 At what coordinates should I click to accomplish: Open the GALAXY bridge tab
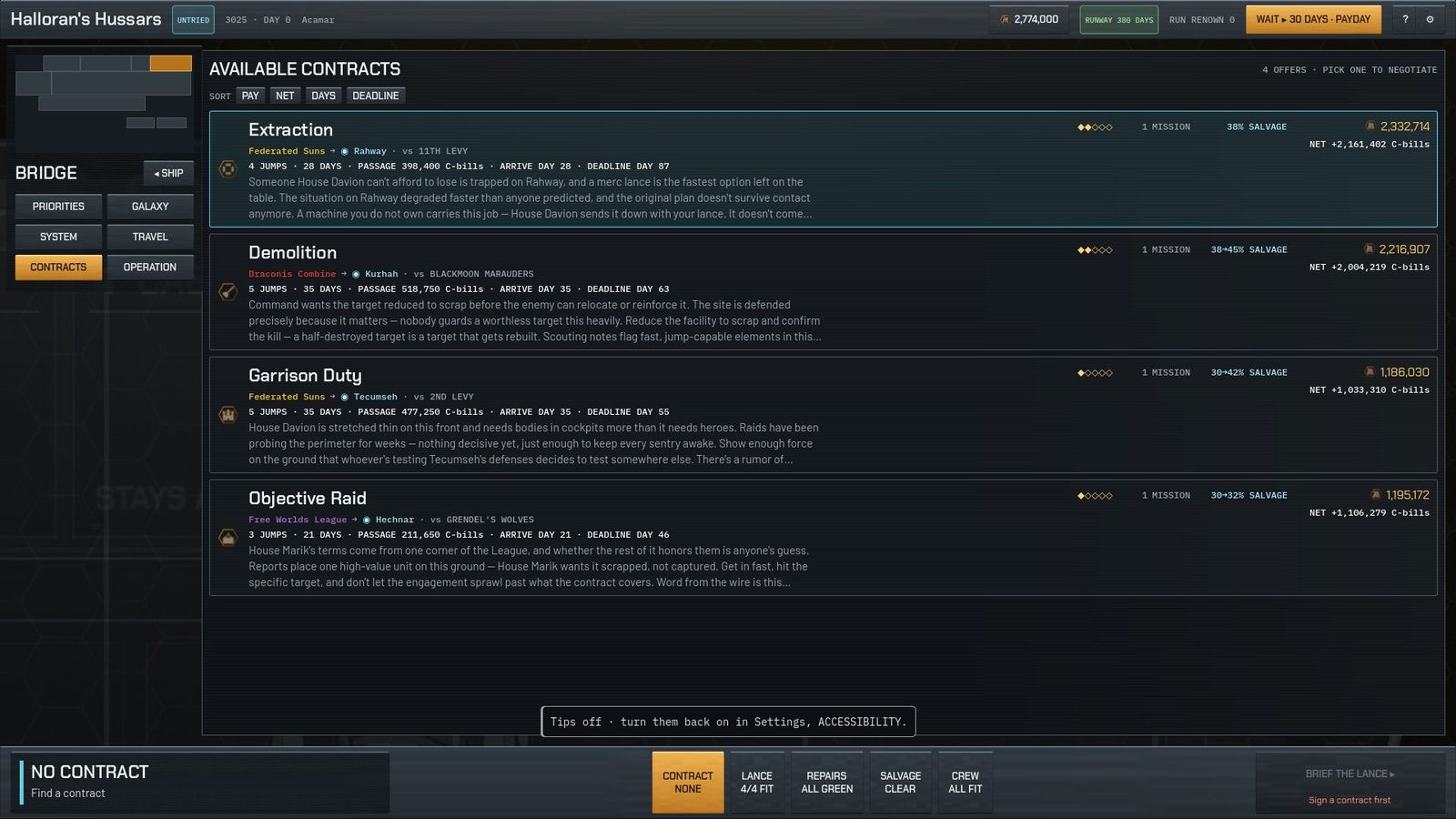point(150,207)
